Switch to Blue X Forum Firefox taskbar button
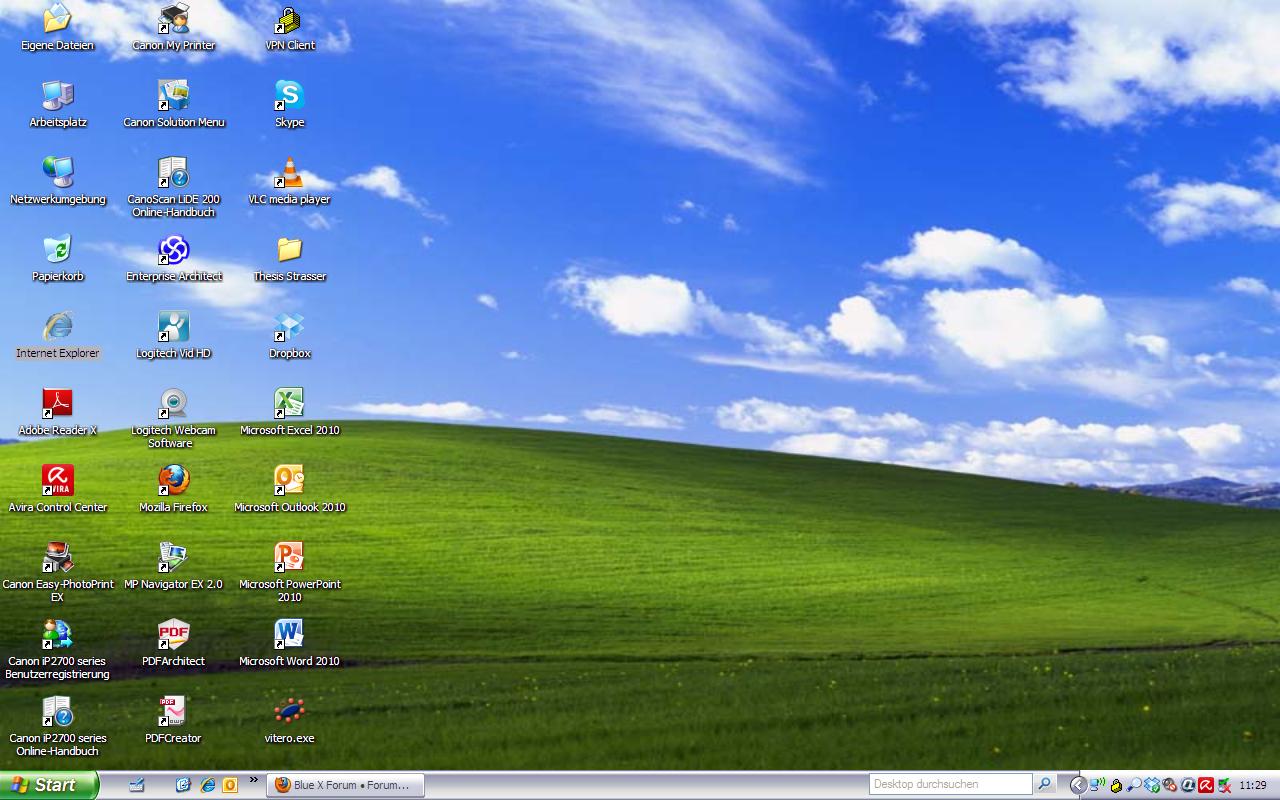The height and width of the screenshot is (800, 1280). (x=346, y=785)
